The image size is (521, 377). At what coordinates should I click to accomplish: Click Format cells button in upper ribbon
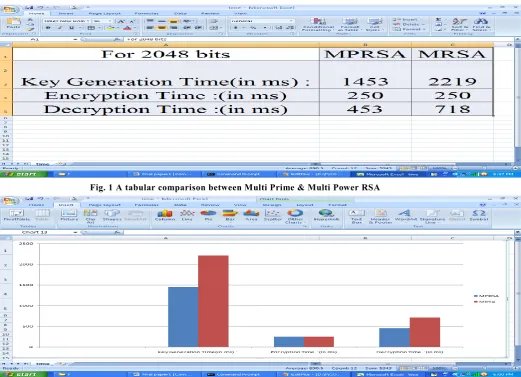coord(409,29)
